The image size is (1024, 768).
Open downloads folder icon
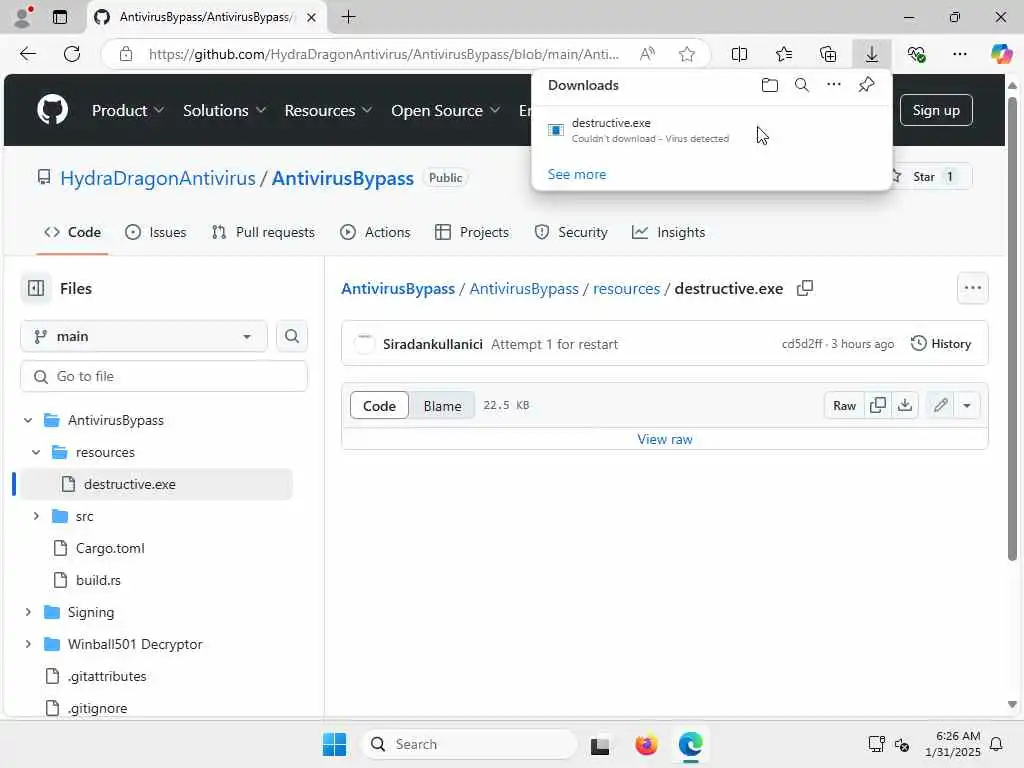pos(770,85)
